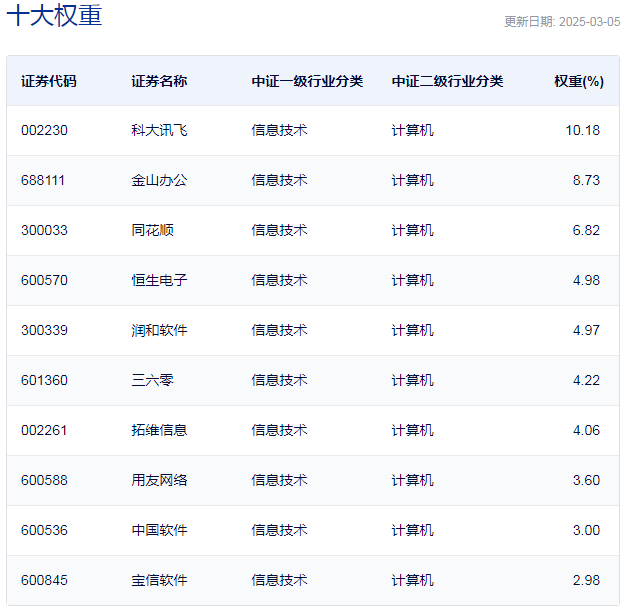The height and width of the screenshot is (614, 628).
Task: Select the 10.18 weight value
Action: [x=582, y=130]
